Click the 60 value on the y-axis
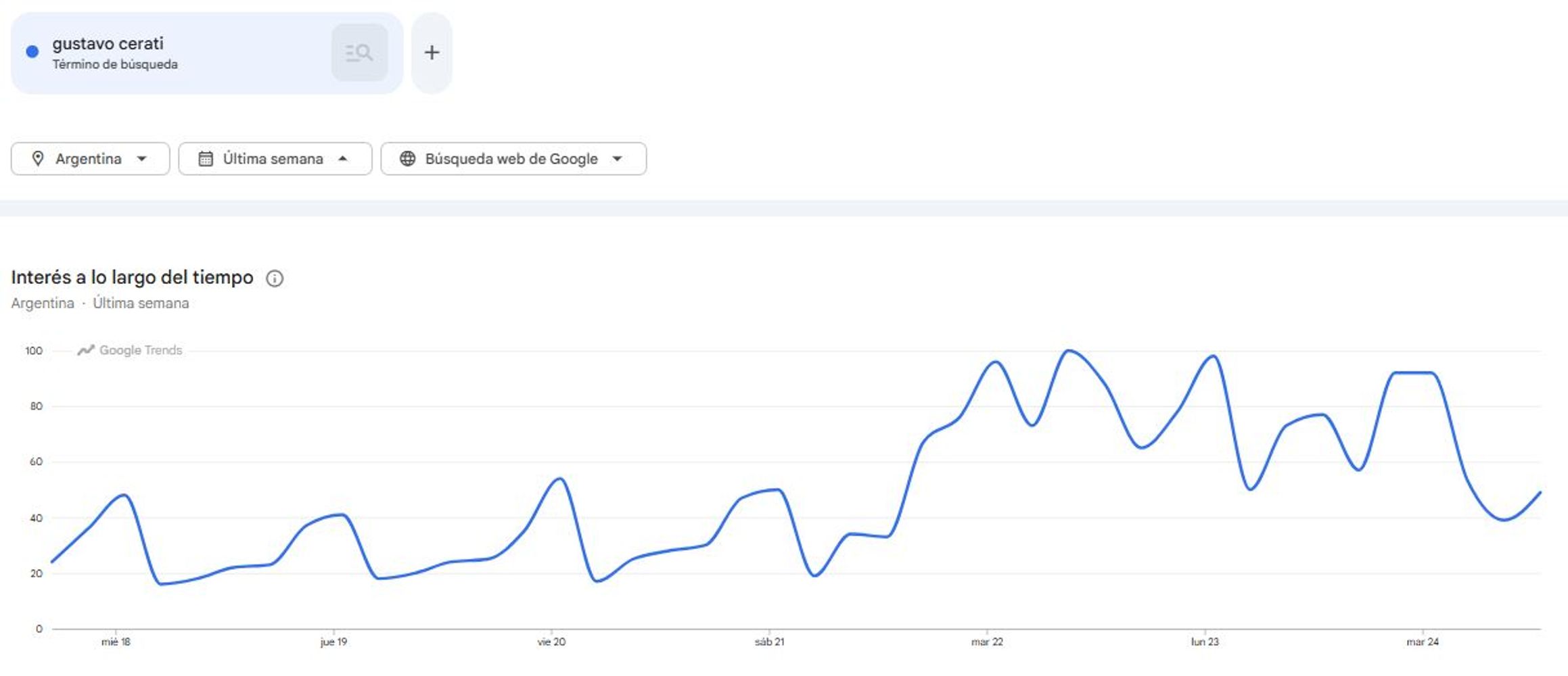 [36, 462]
